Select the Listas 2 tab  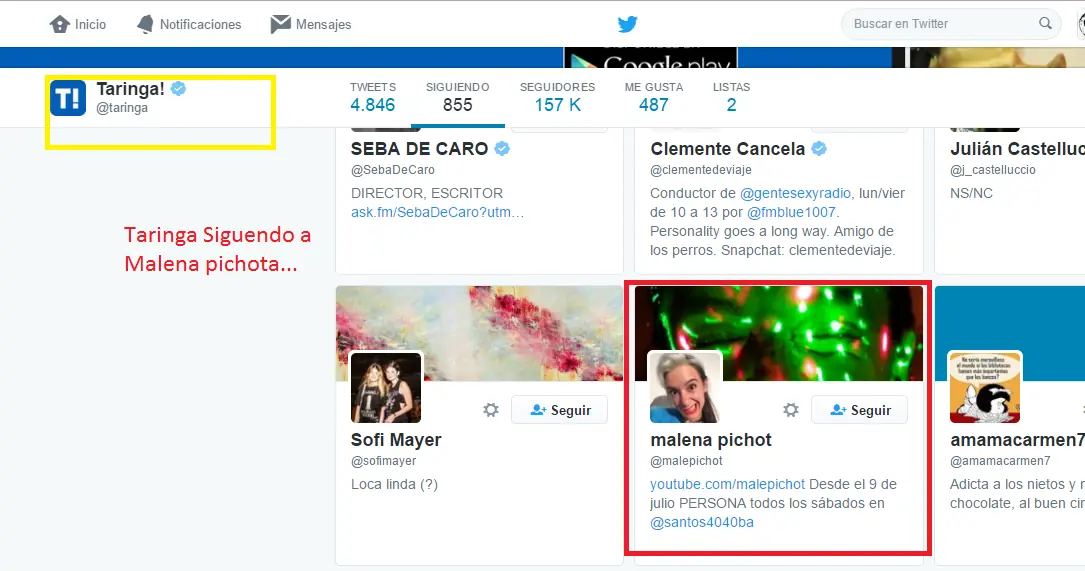[731, 98]
